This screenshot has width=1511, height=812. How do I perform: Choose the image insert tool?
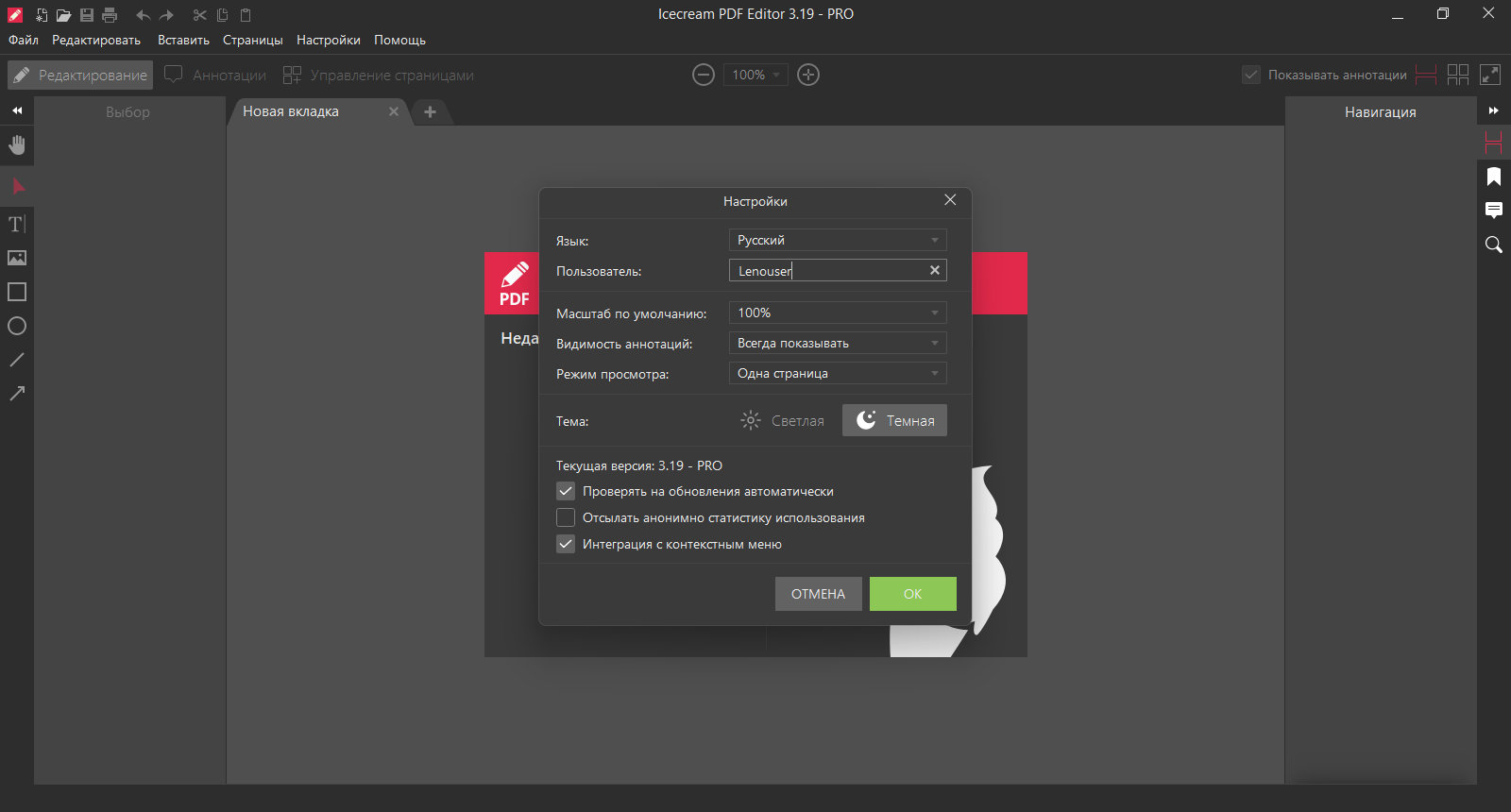[17, 258]
